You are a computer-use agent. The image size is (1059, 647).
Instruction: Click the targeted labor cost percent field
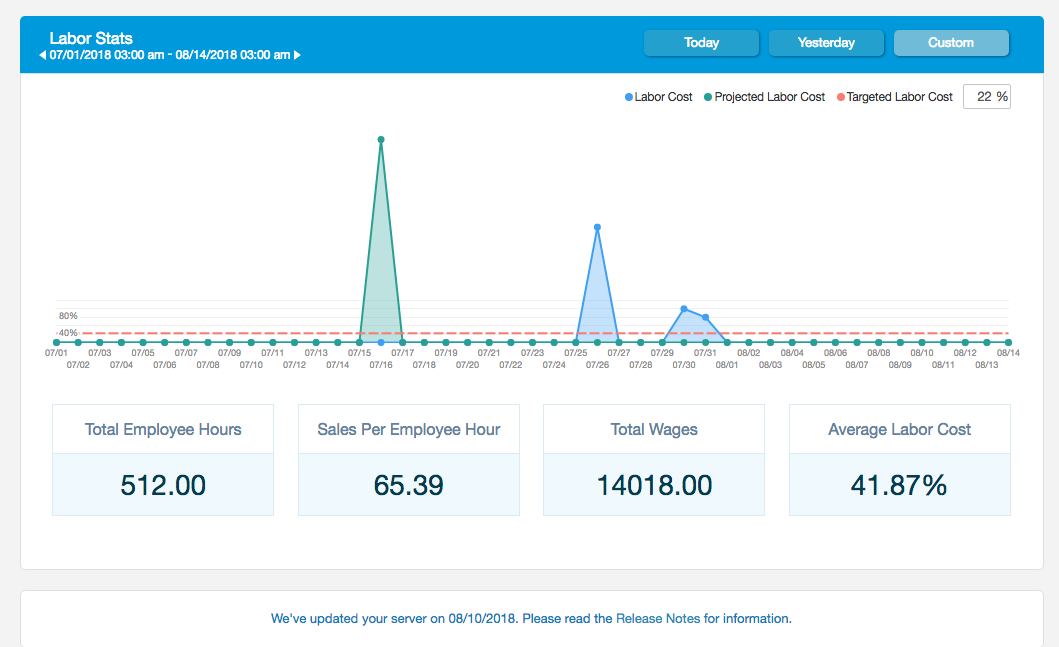[986, 97]
